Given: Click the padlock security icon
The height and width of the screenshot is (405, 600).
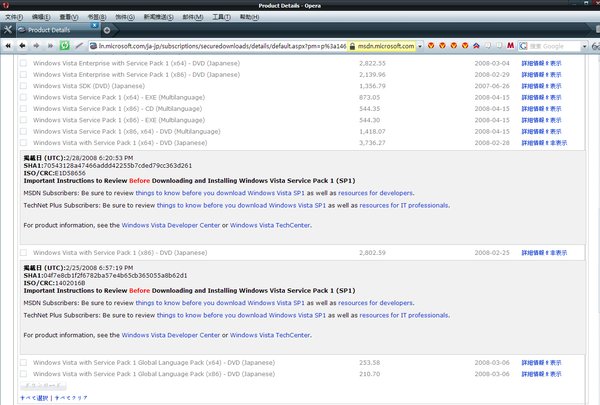Looking at the screenshot, I should click(x=352, y=46).
